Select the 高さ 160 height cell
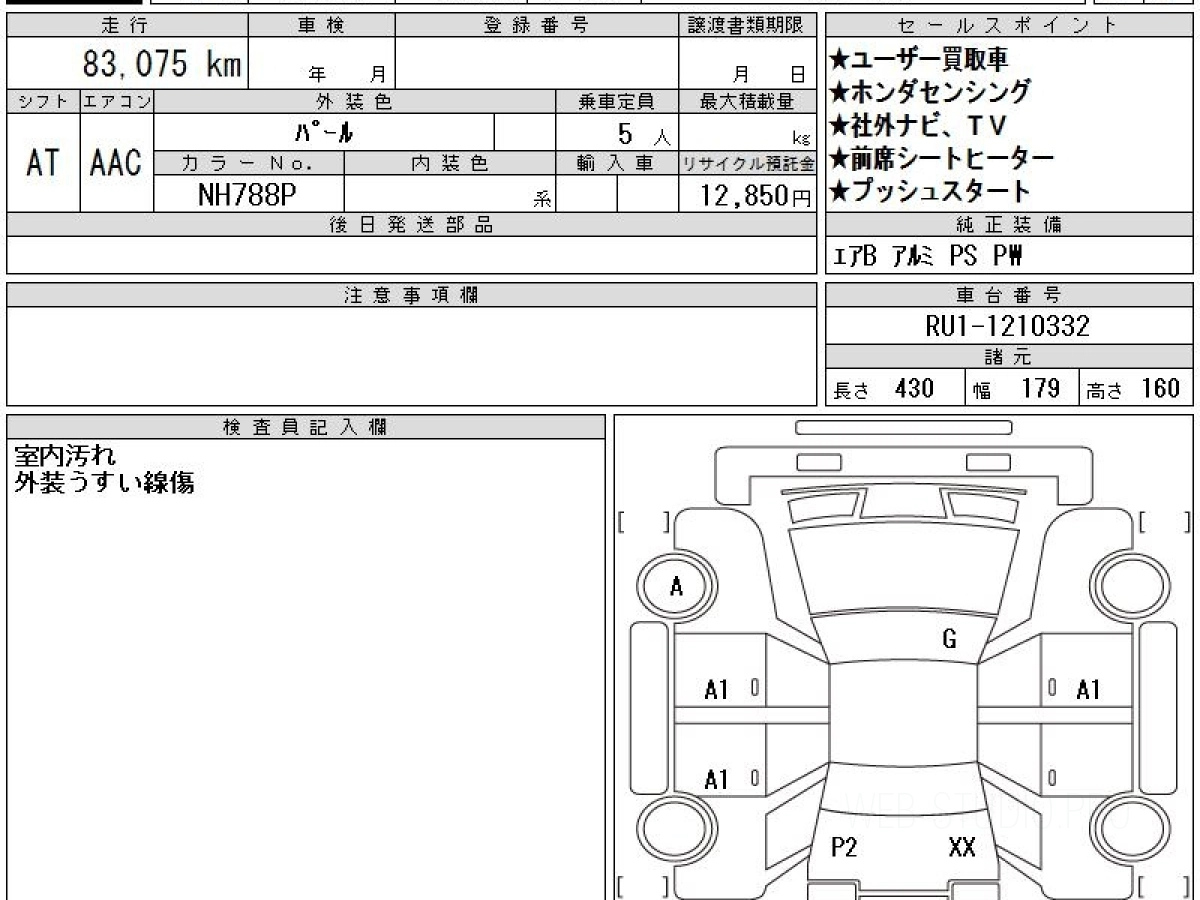This screenshot has height=900, width=1200. pos(1135,388)
